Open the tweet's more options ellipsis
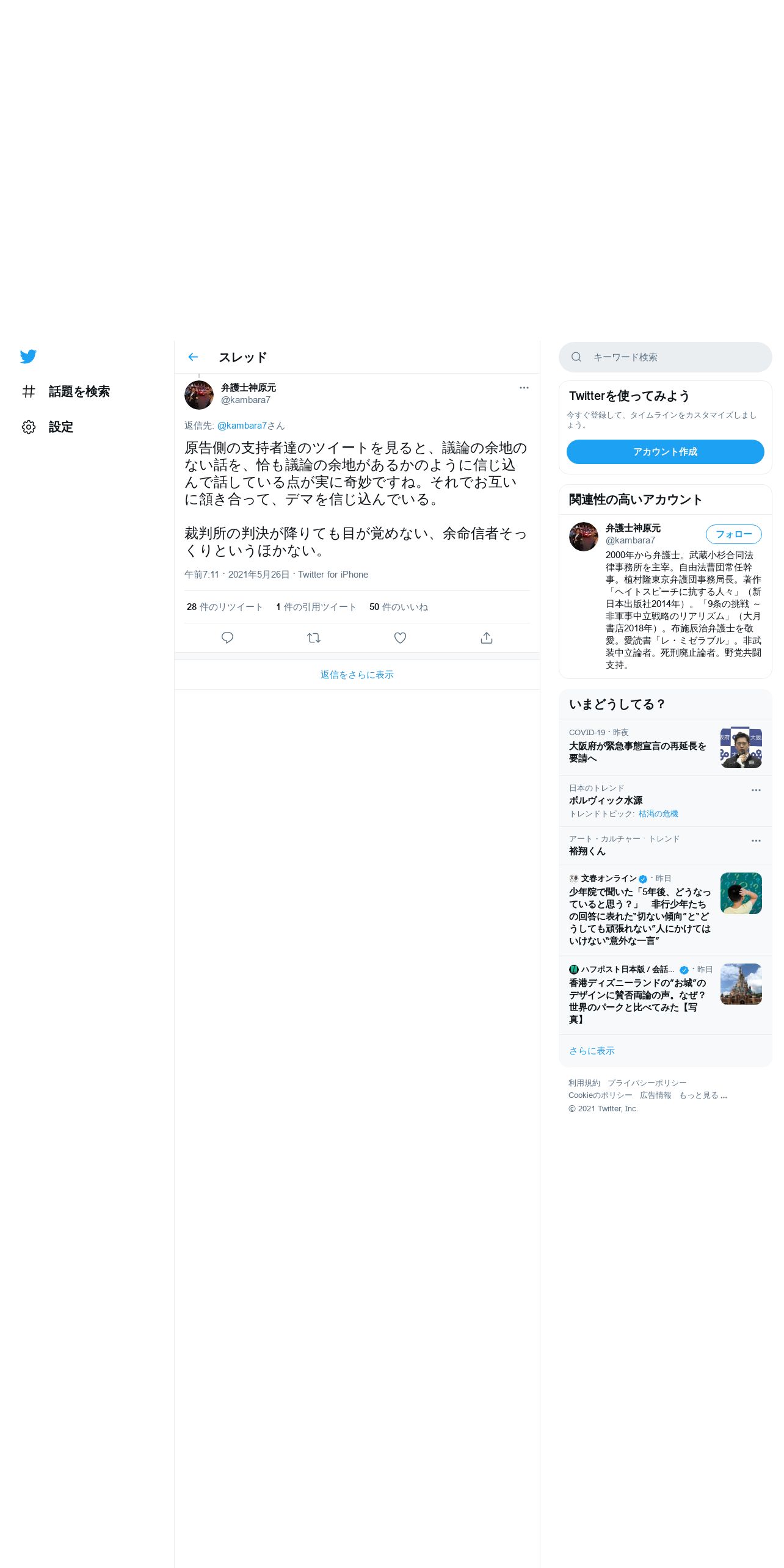Screen dimensions: 784x1568 [524, 388]
